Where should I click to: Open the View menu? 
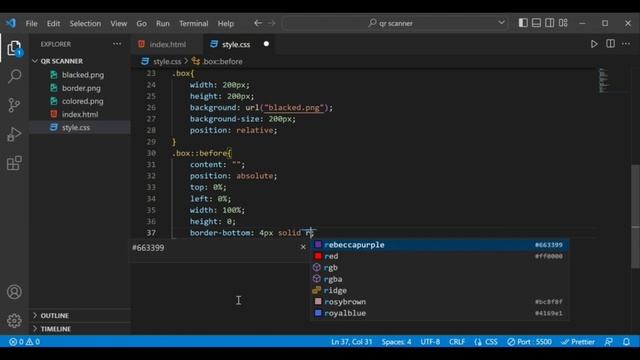click(118, 23)
